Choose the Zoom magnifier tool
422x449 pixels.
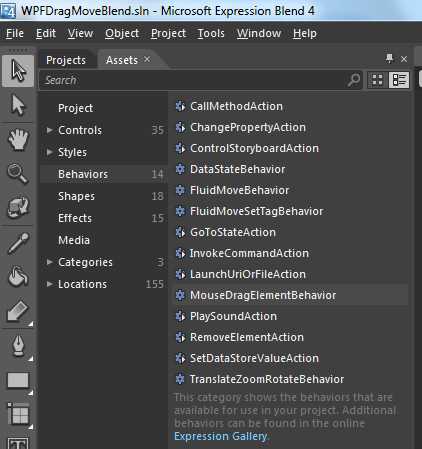pos(18,174)
